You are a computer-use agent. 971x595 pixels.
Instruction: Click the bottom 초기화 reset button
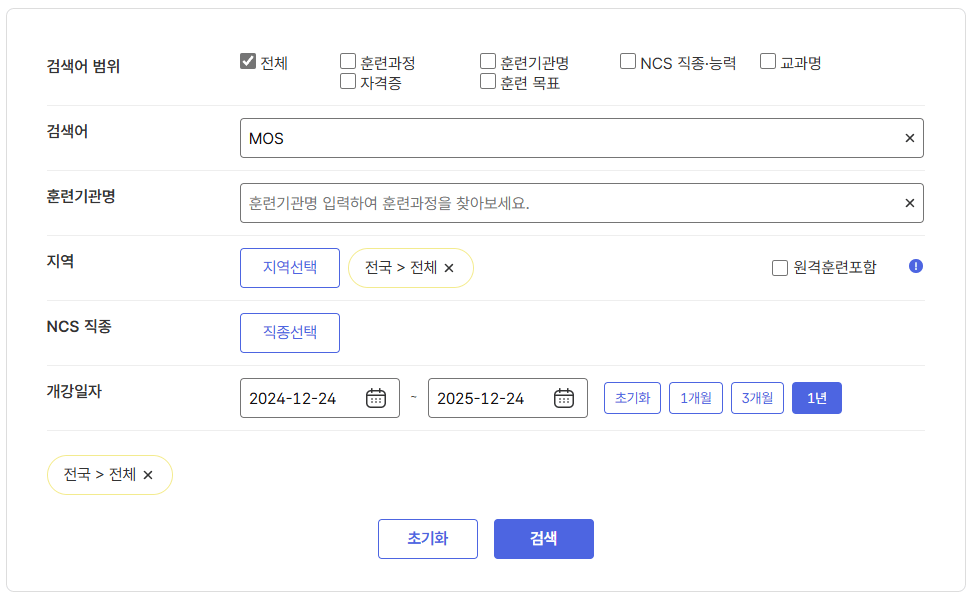click(428, 538)
